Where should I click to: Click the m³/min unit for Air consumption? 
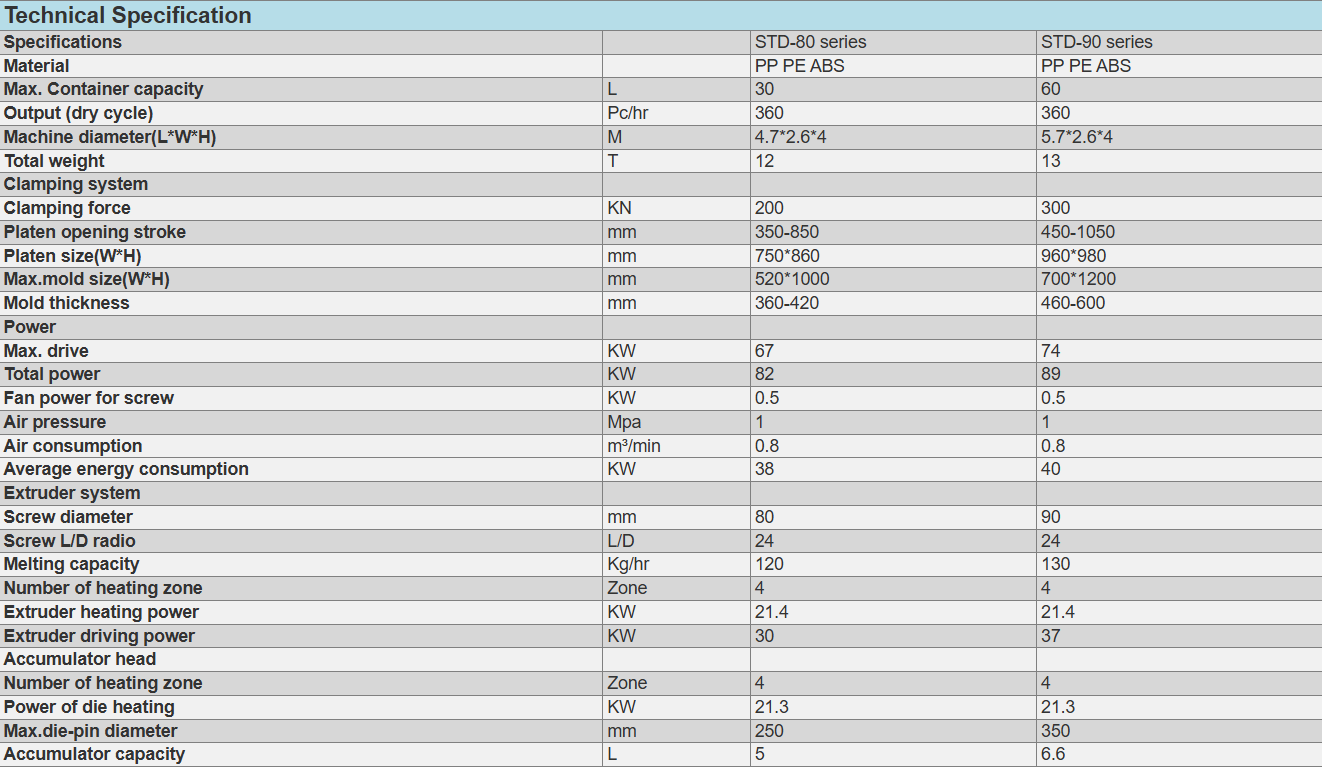(x=634, y=446)
